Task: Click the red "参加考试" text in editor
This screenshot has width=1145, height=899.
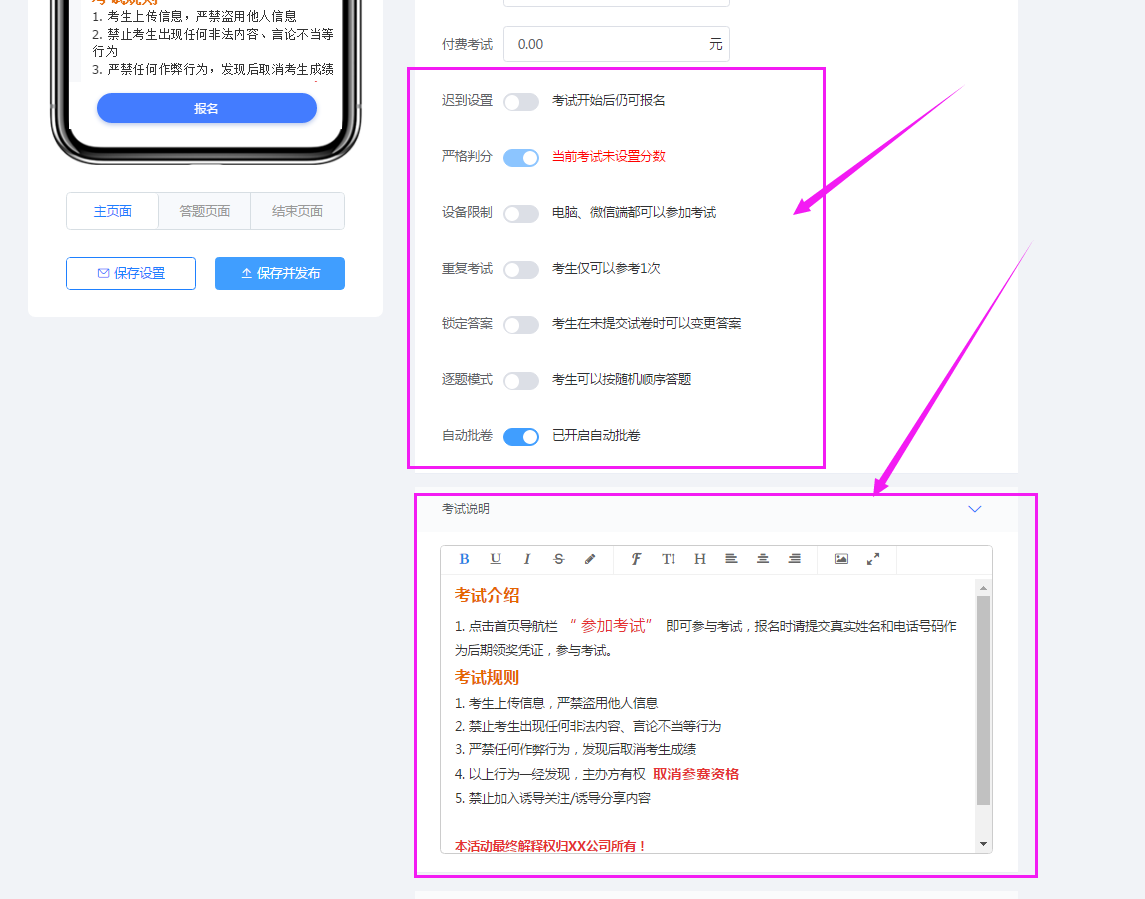Action: point(611,626)
